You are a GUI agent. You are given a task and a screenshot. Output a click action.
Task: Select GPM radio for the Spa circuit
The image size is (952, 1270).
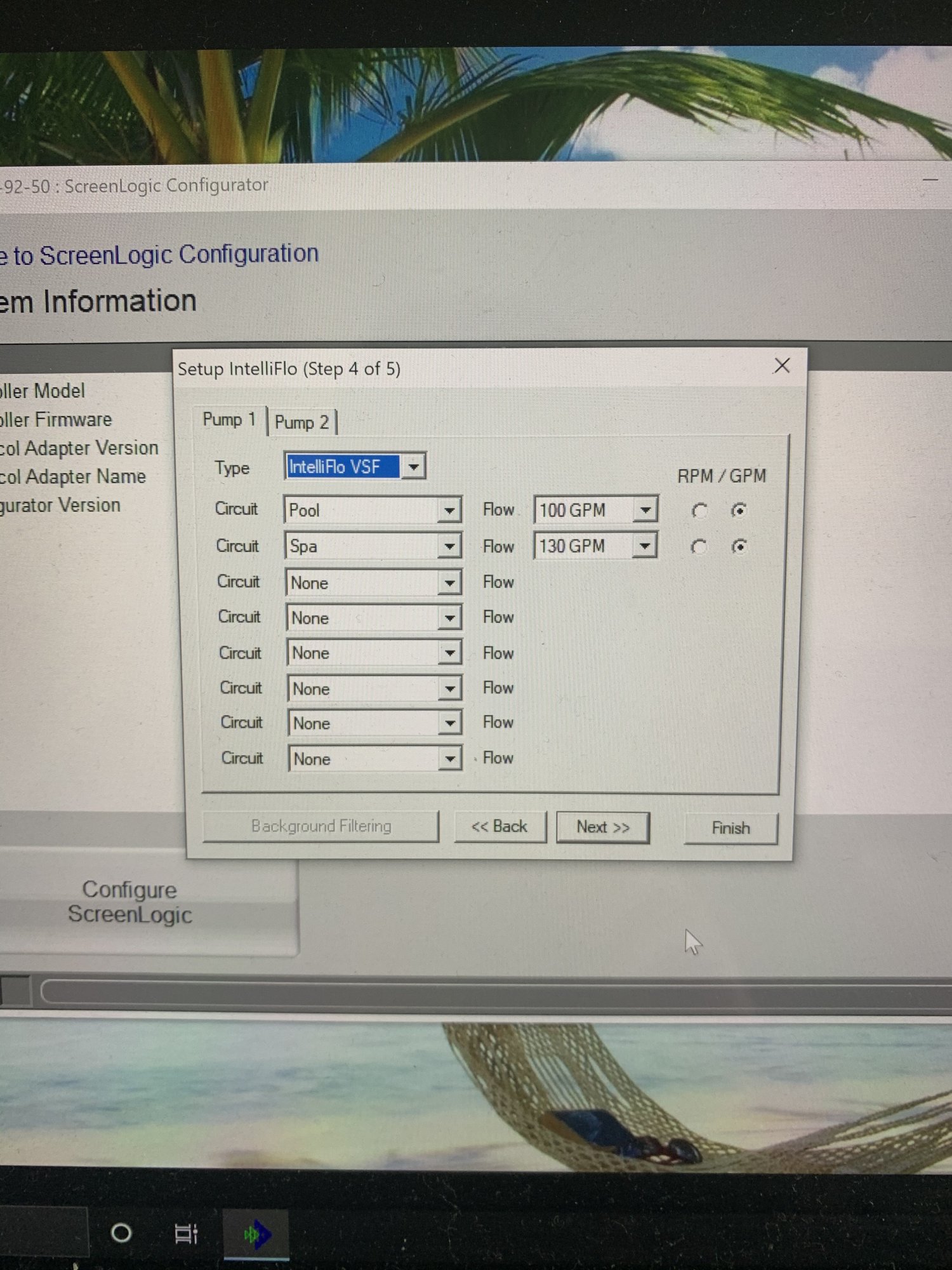point(739,546)
